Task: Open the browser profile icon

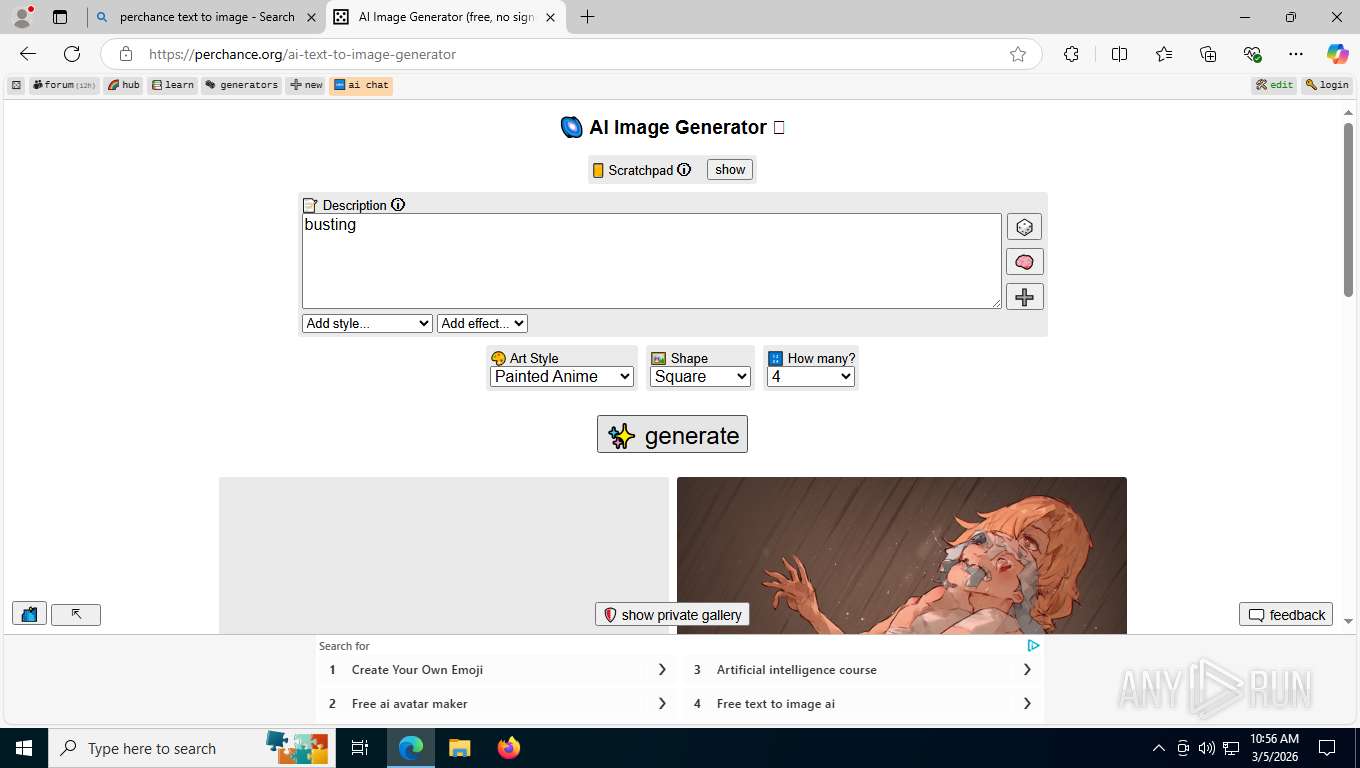Action: coord(22,17)
